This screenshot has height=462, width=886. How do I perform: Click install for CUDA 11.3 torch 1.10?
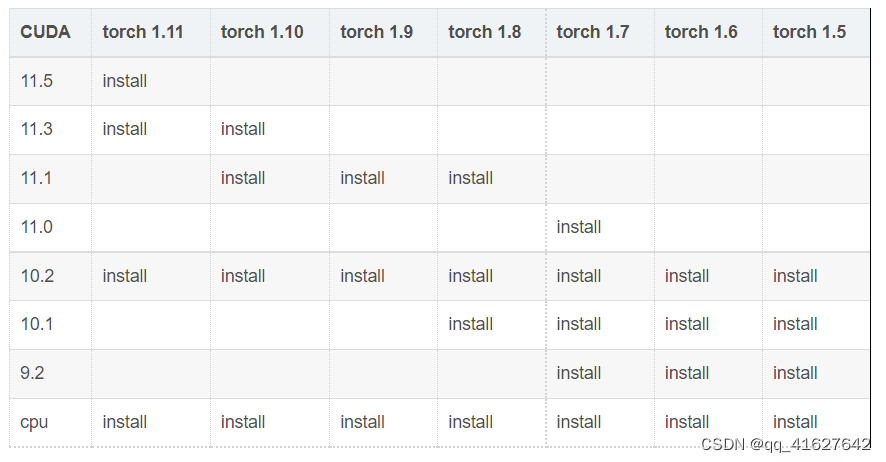click(x=243, y=129)
